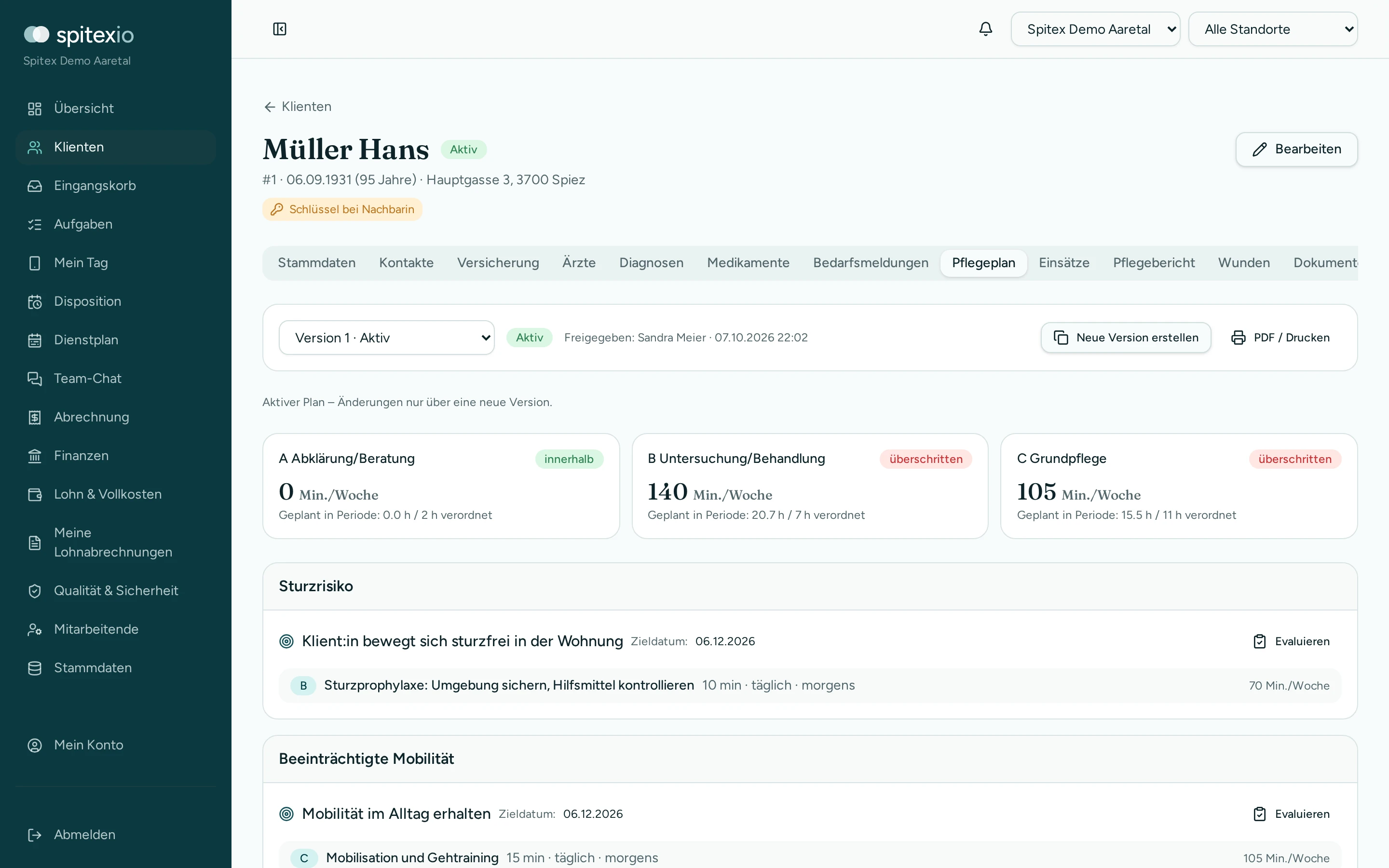Click Beeinträchtigte Mobilität section header

pos(810,759)
